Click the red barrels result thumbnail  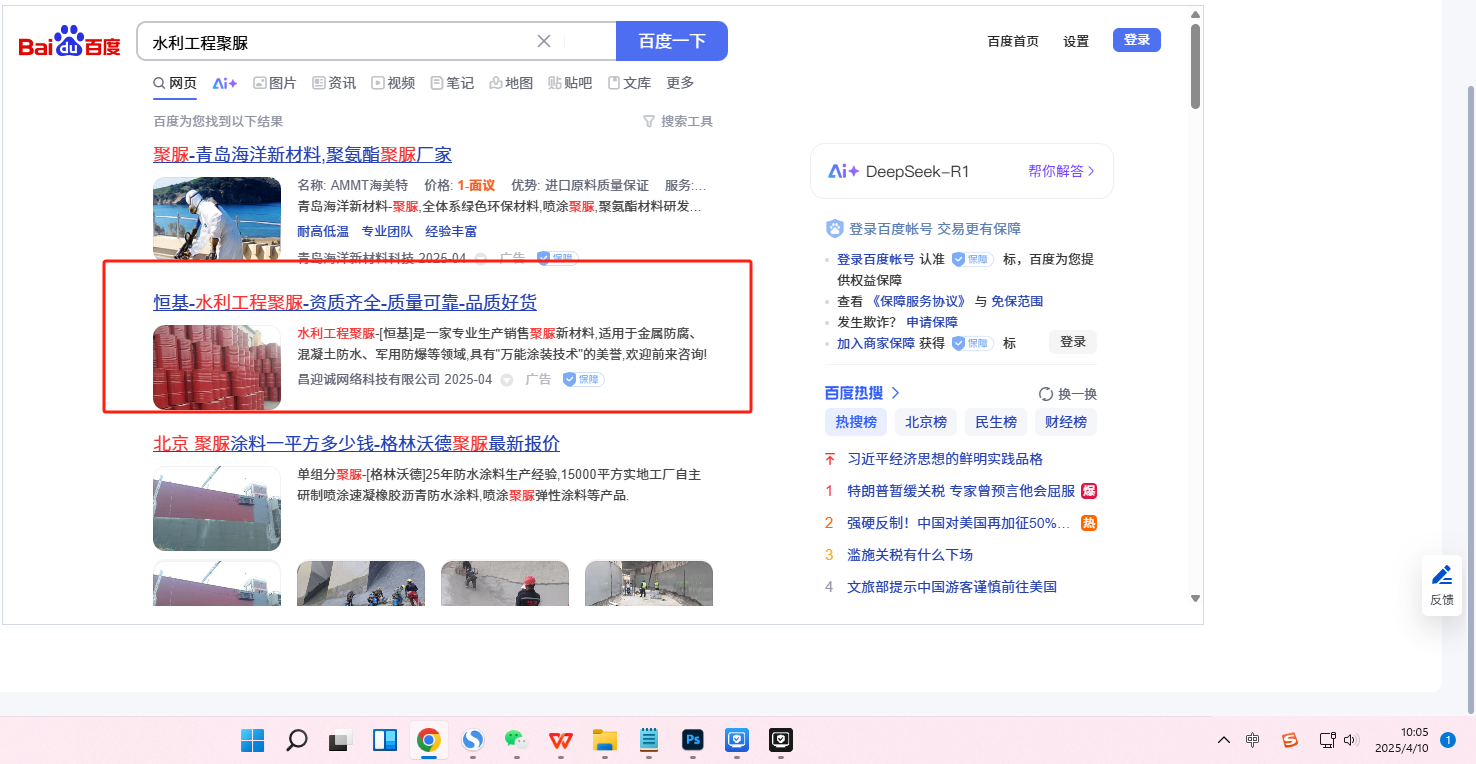tap(217, 367)
